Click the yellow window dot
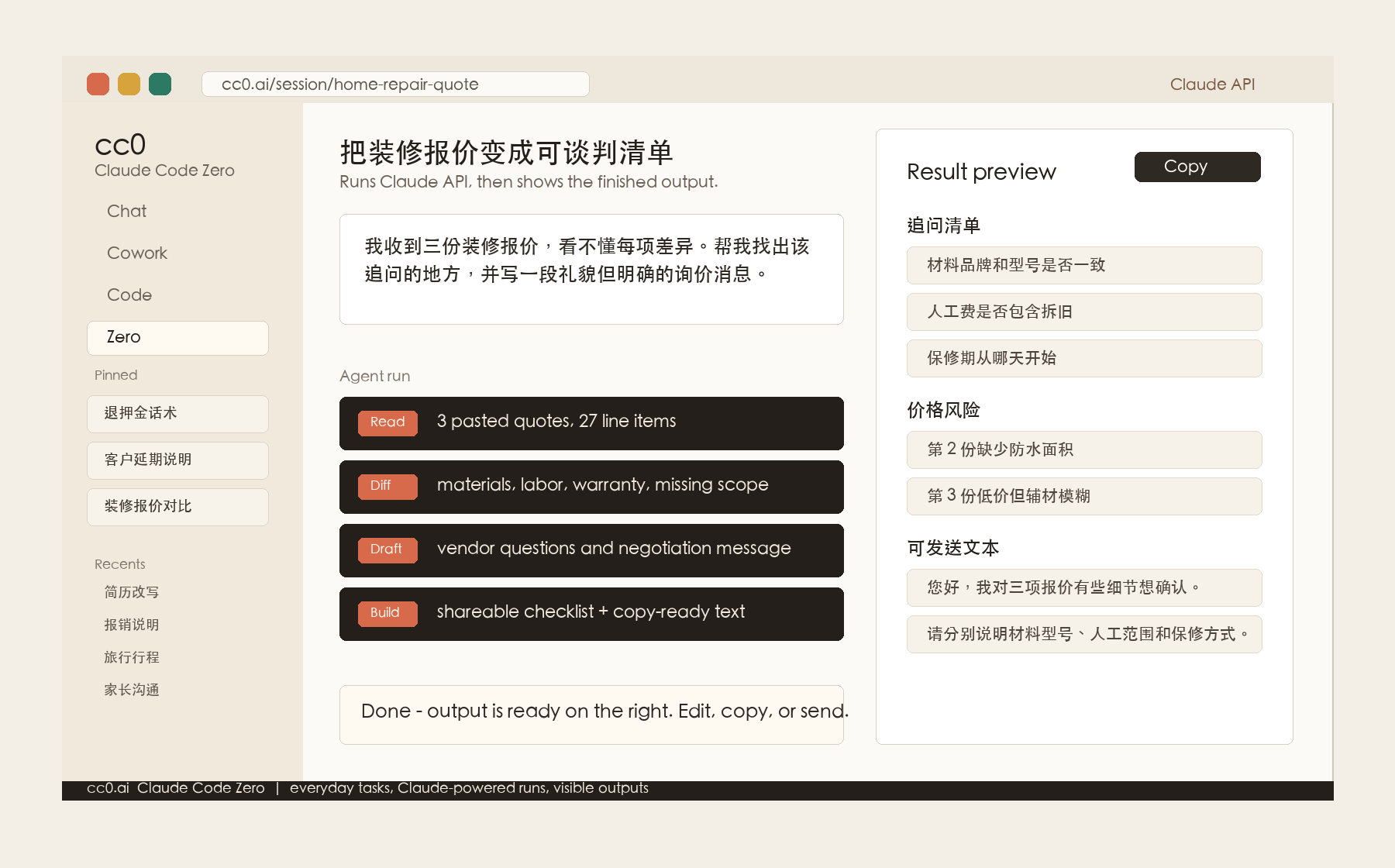 coord(129,84)
